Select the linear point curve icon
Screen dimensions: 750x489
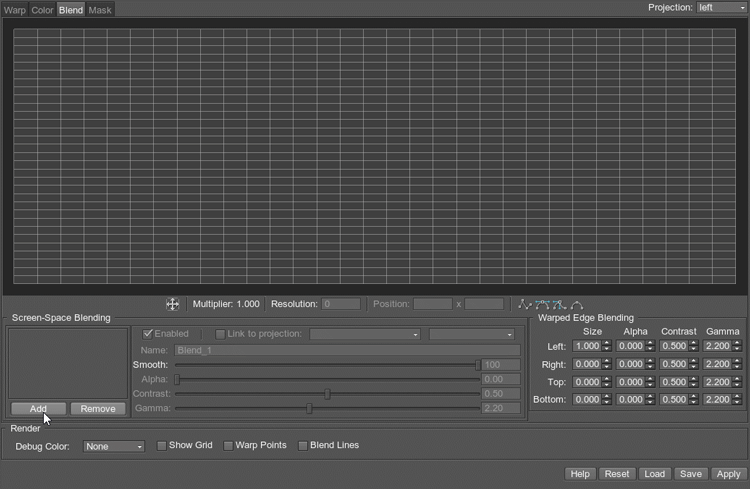coord(523,304)
